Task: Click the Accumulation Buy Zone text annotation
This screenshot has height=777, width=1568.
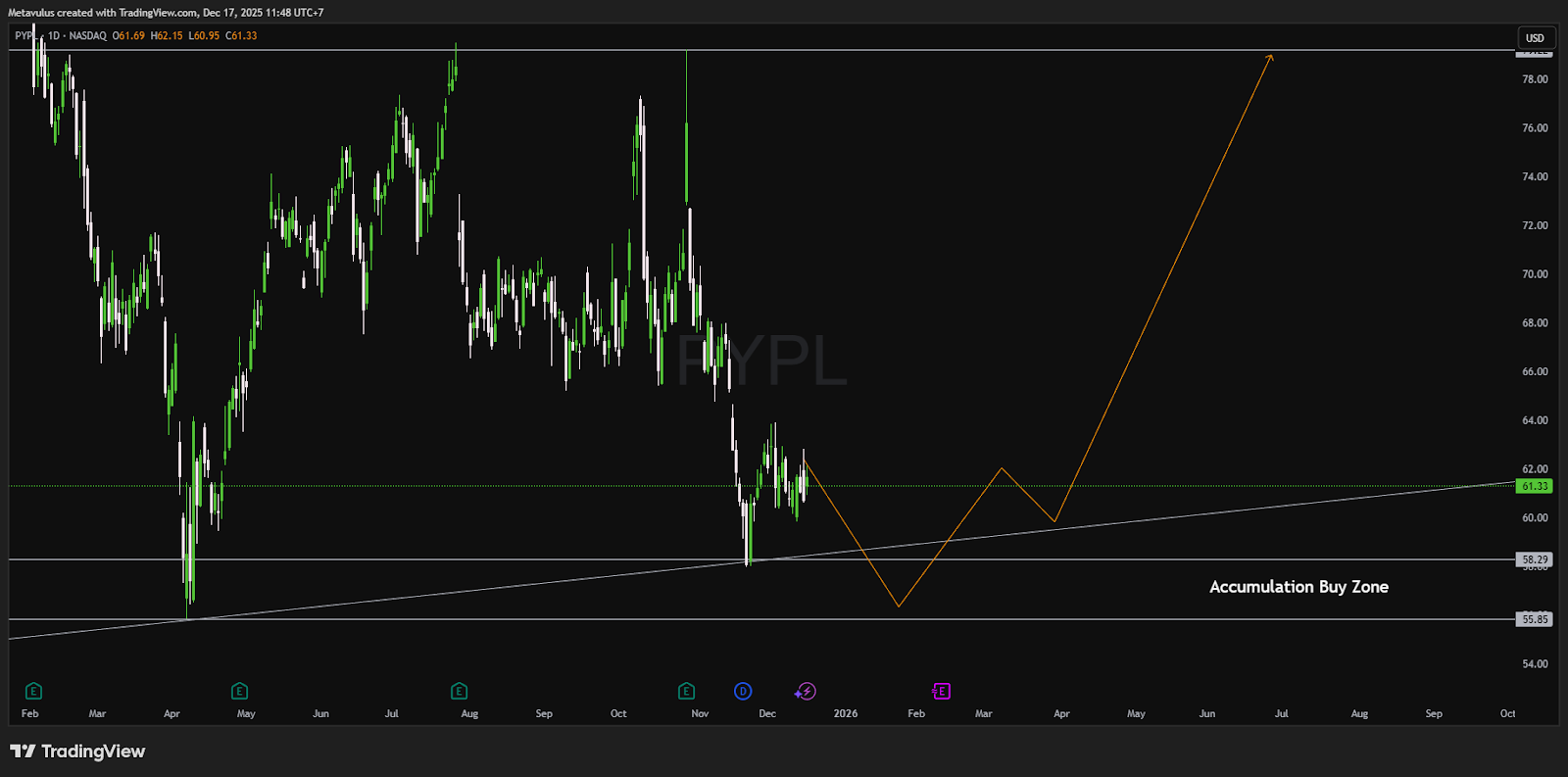Action: 1298,587
